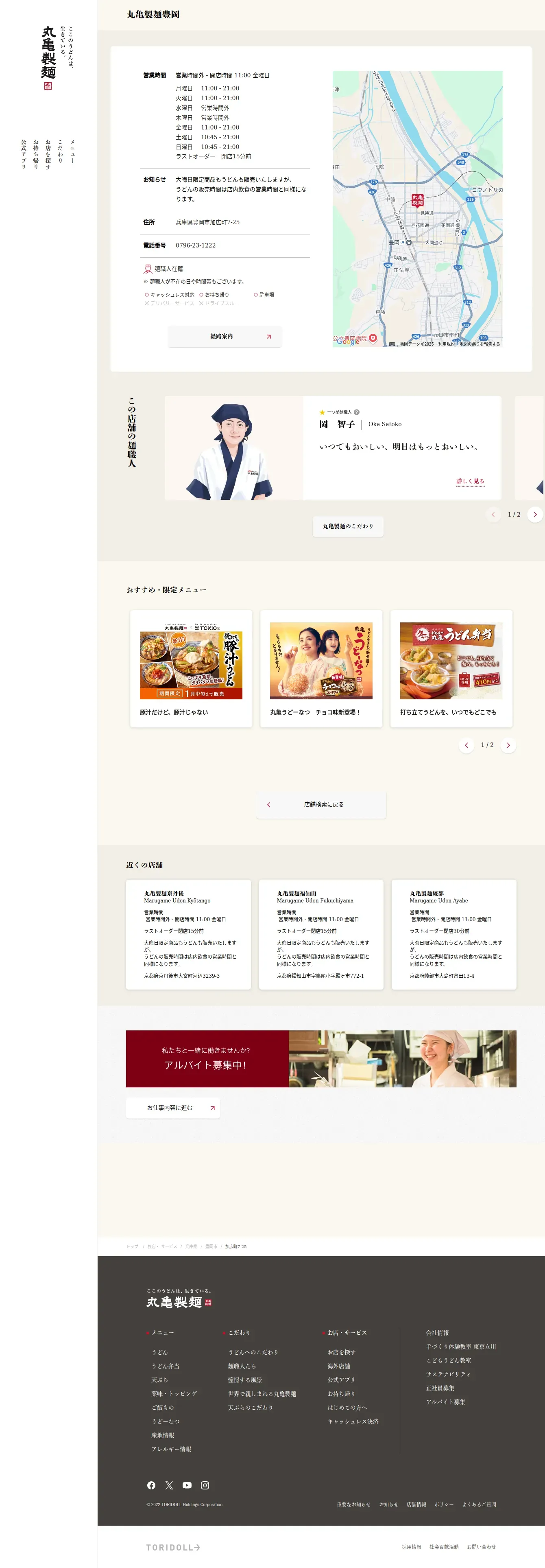Click breadcrumb 兵庫県
The image size is (545, 1568).
click(x=191, y=1246)
